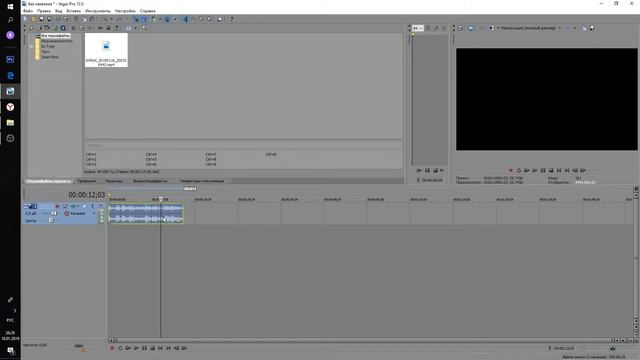Image resolution: width=640 pixels, height=360 pixels.
Task: Open the Настройки menu
Action: pos(125,11)
